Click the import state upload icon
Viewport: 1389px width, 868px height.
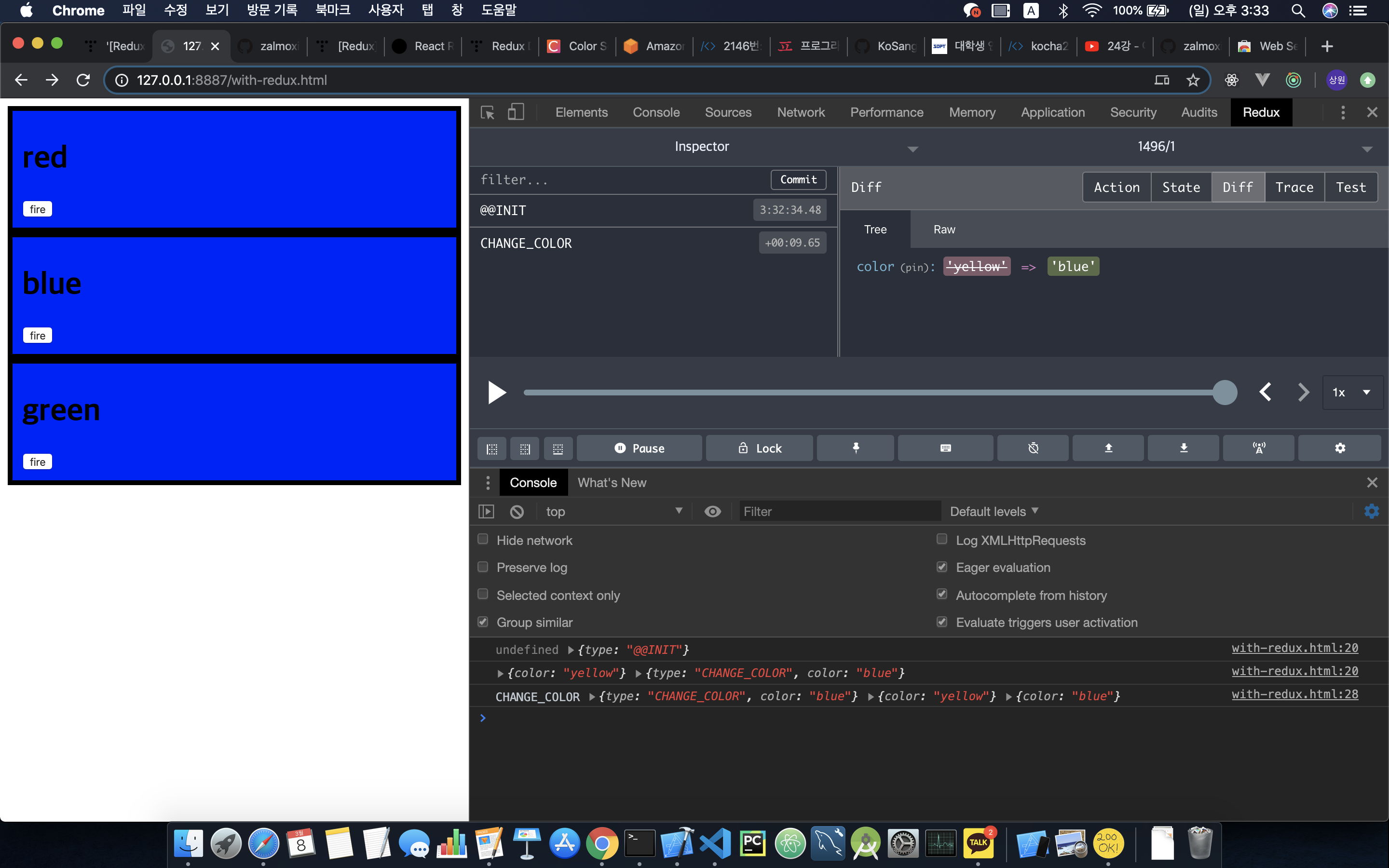click(x=1108, y=448)
